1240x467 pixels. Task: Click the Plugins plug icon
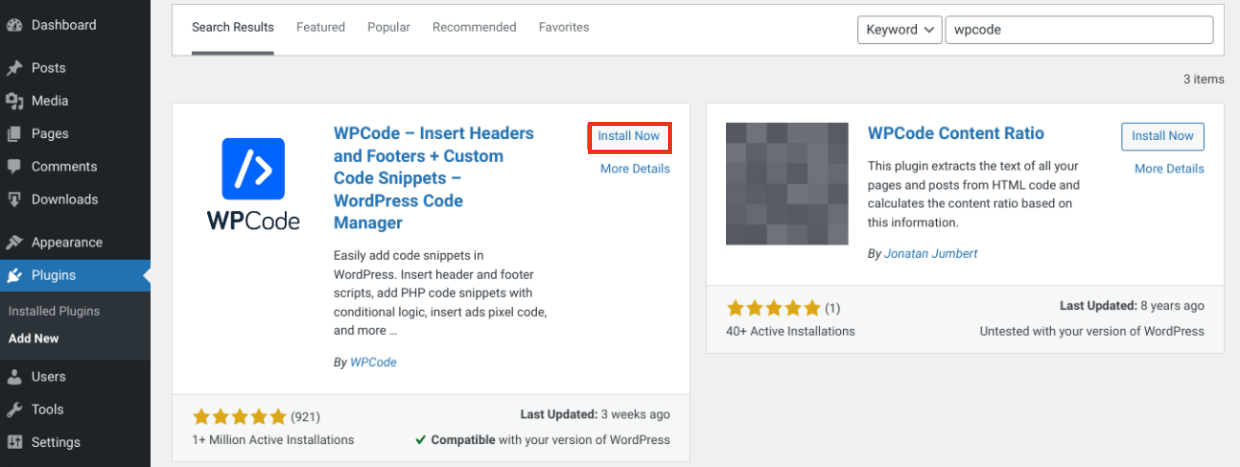coord(14,276)
